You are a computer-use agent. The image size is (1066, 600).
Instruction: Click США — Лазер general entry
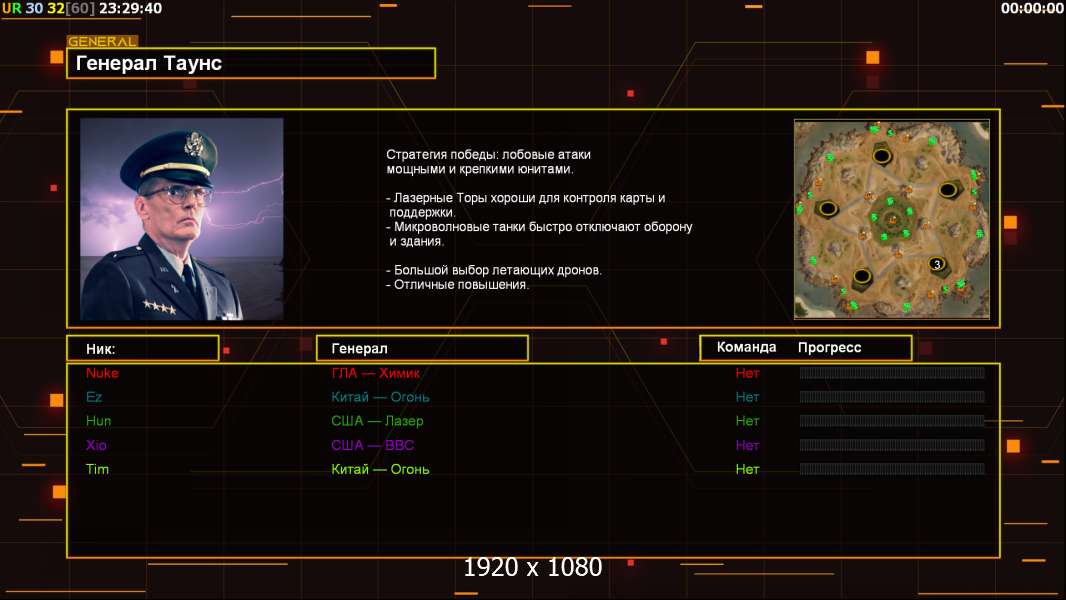(377, 421)
